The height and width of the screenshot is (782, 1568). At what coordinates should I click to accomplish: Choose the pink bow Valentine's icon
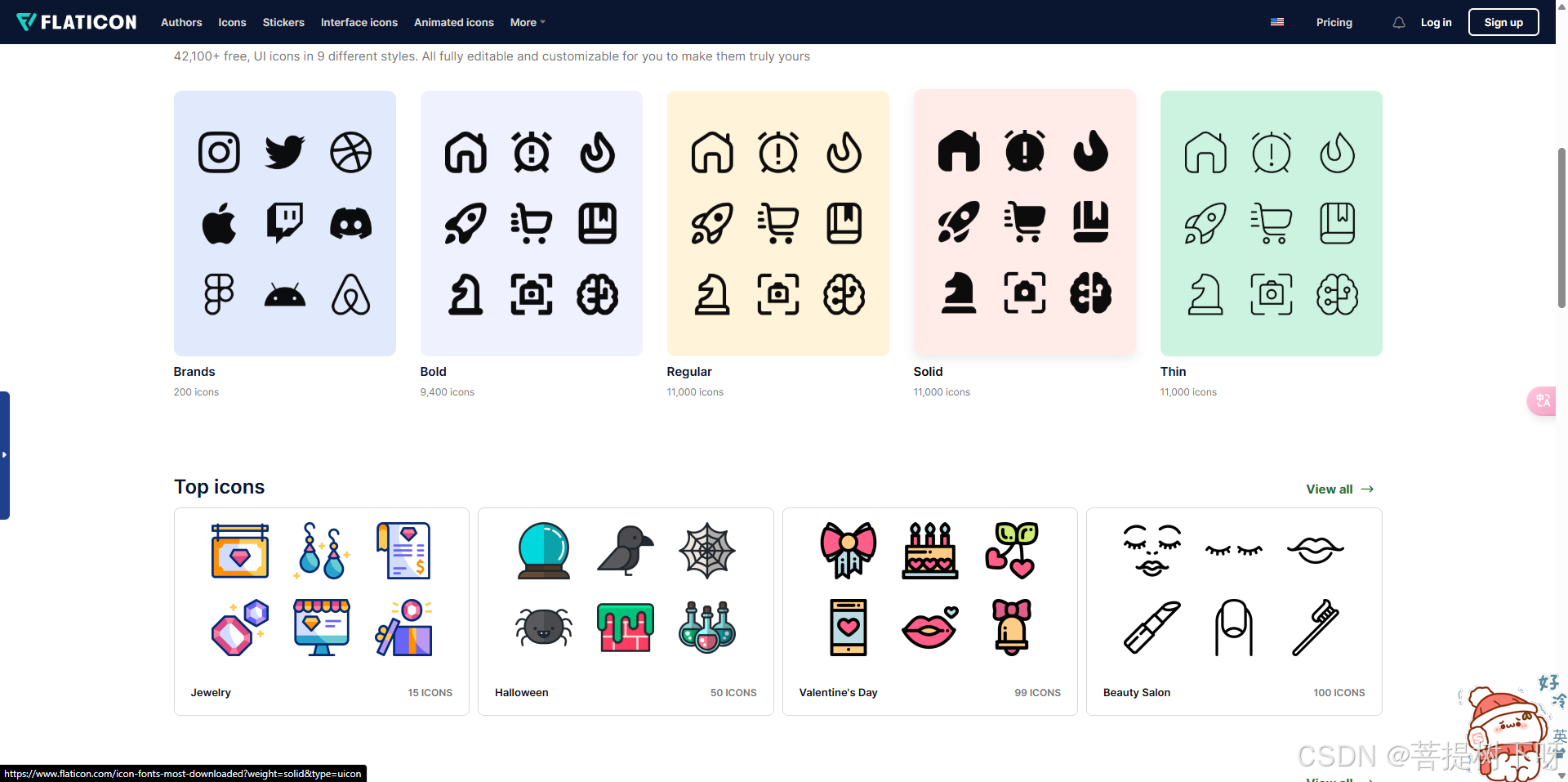click(x=849, y=551)
